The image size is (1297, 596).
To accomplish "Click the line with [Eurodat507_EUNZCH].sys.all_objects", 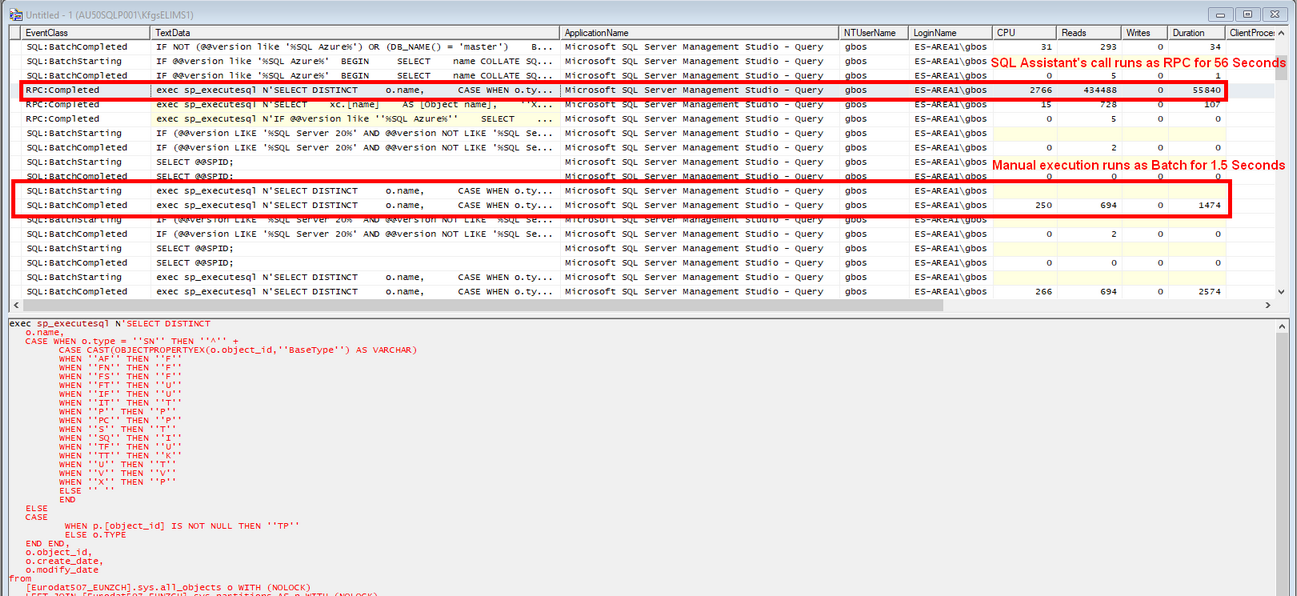I will click(168, 587).
